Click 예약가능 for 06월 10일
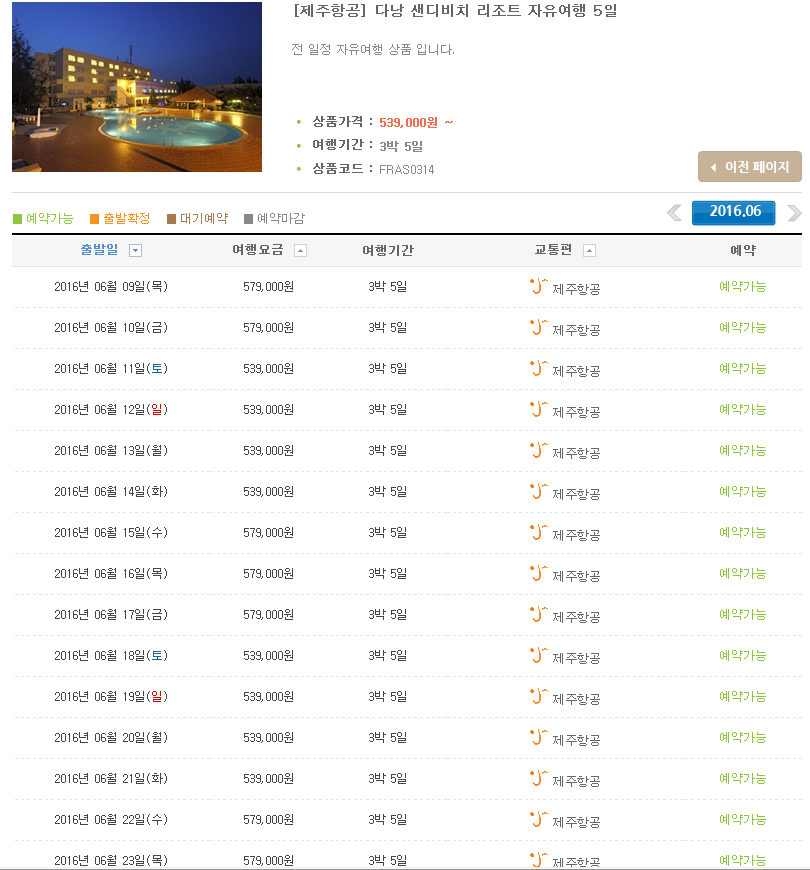 coord(742,327)
